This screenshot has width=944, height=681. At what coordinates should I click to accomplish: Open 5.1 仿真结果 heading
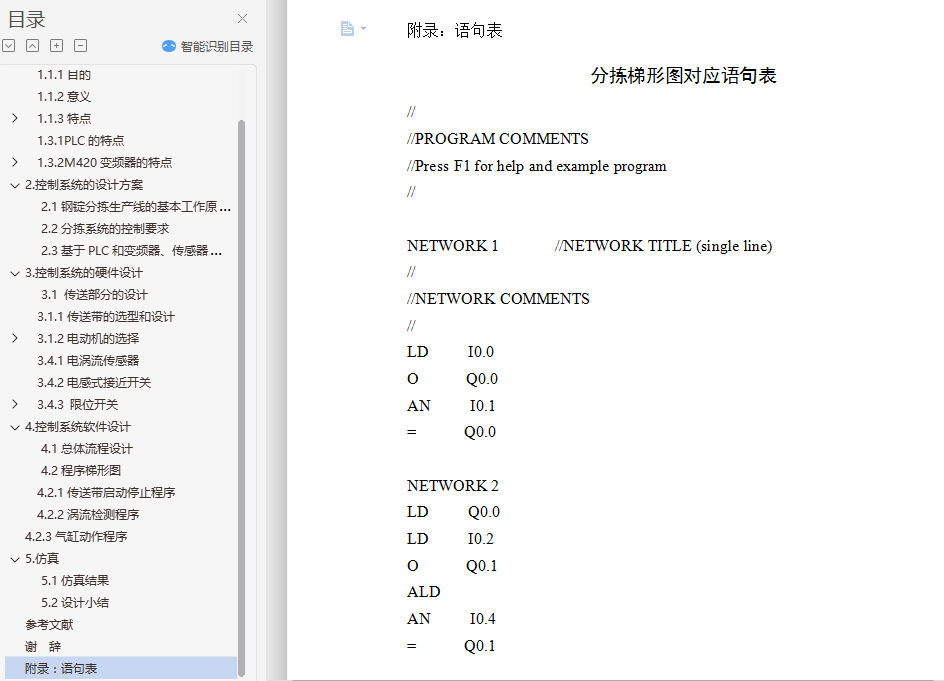[75, 580]
